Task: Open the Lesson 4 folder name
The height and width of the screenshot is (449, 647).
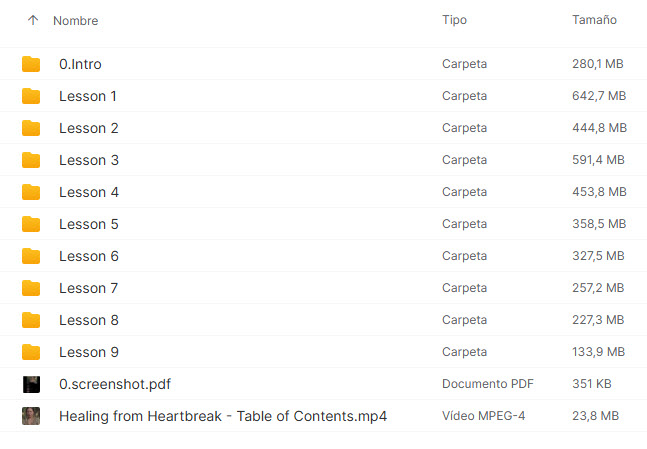Action: (89, 192)
